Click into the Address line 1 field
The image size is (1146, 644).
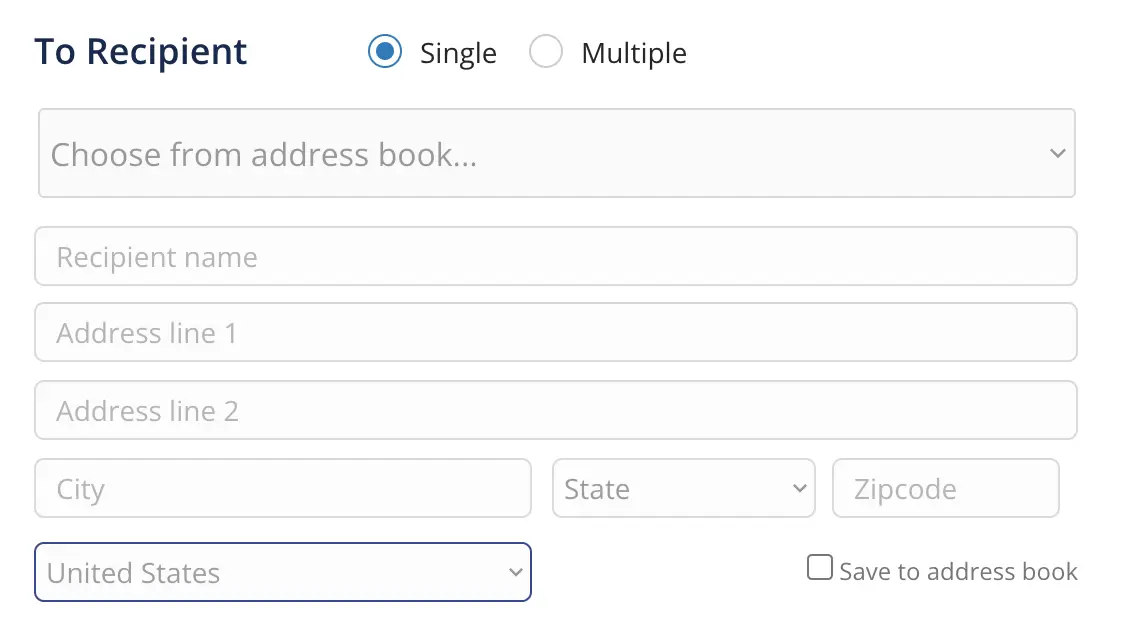coord(556,333)
